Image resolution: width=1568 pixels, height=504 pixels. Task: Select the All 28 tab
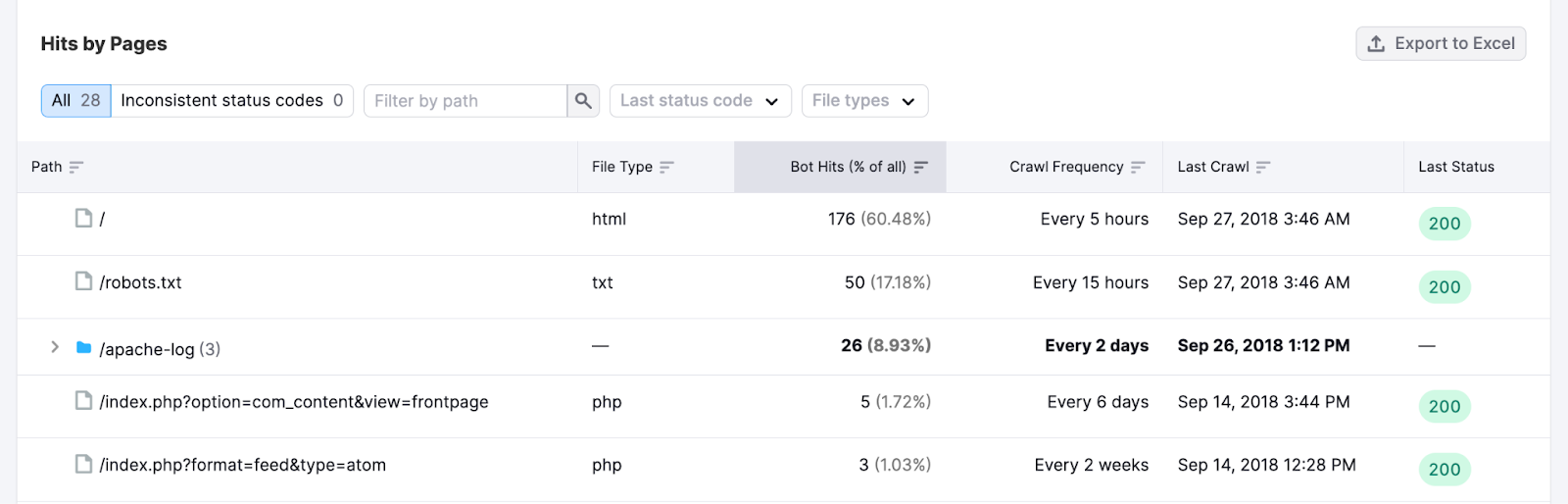(x=76, y=101)
